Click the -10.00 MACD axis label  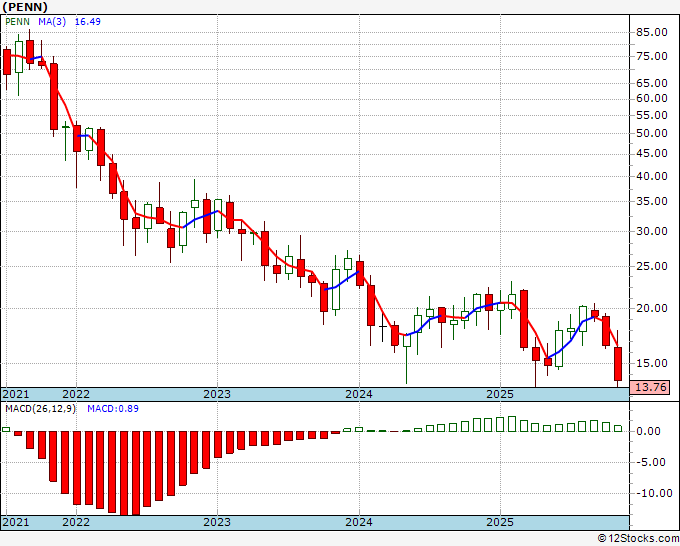652,493
